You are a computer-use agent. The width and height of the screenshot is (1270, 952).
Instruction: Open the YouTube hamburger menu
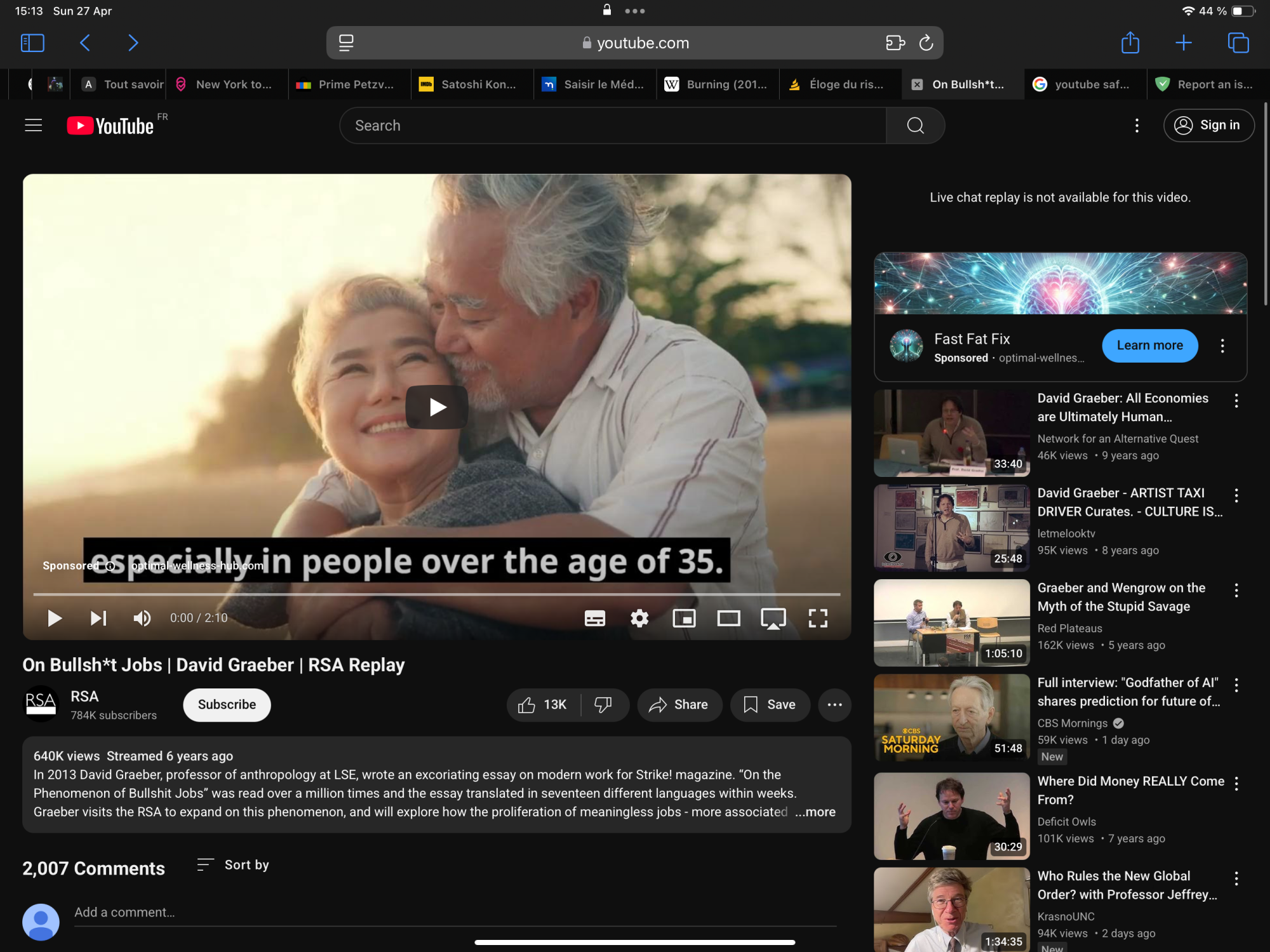[33, 125]
